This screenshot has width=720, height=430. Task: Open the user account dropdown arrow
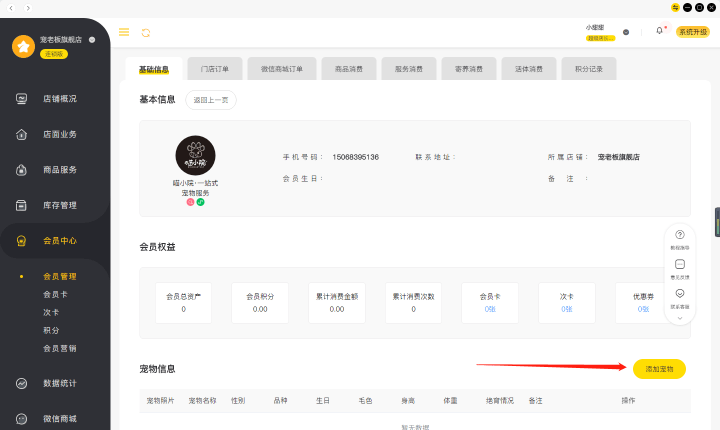pyautogui.click(x=626, y=32)
